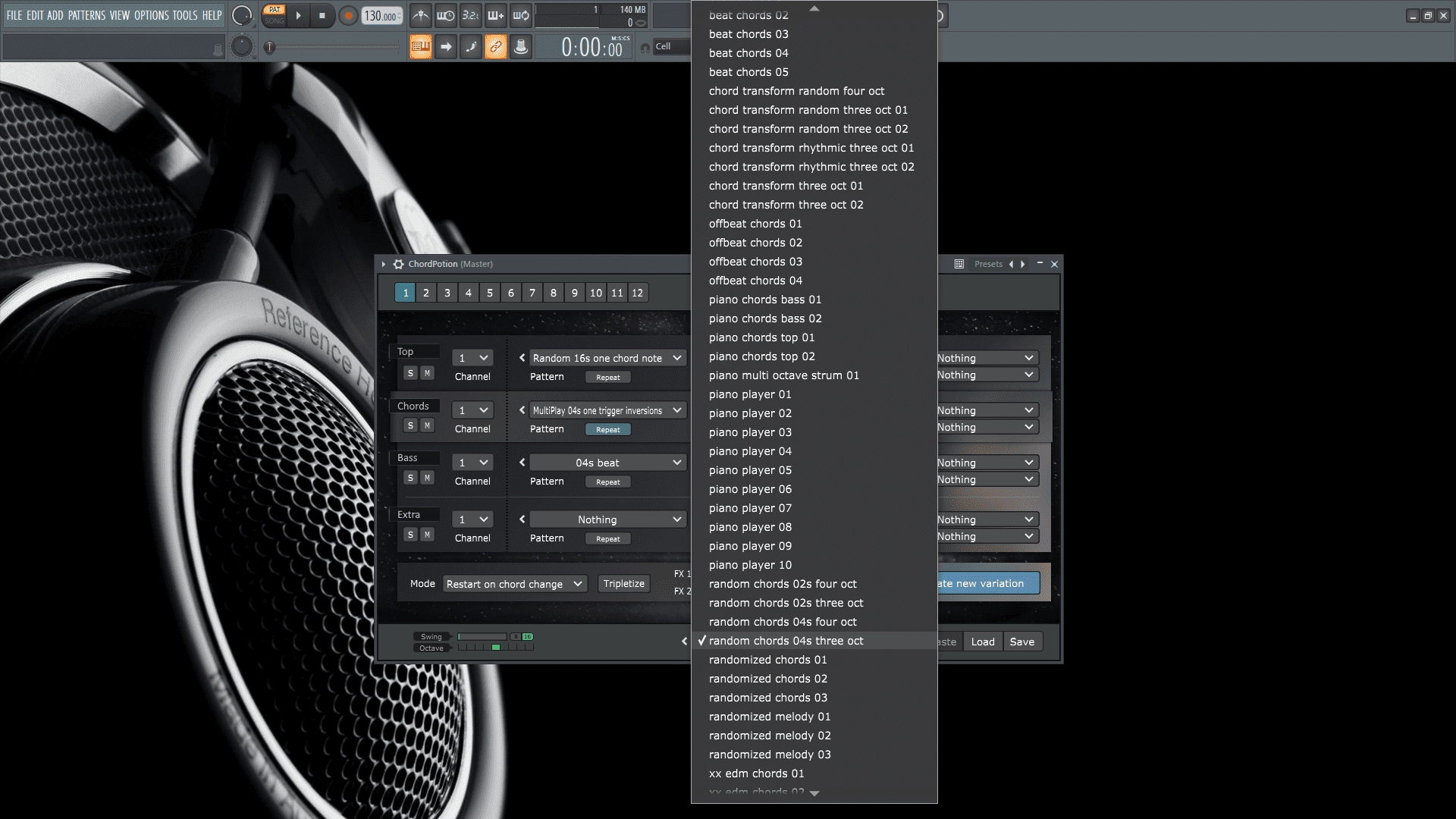Select previous pattern for Extra track
Screen dimensions: 1456x819
click(x=522, y=519)
